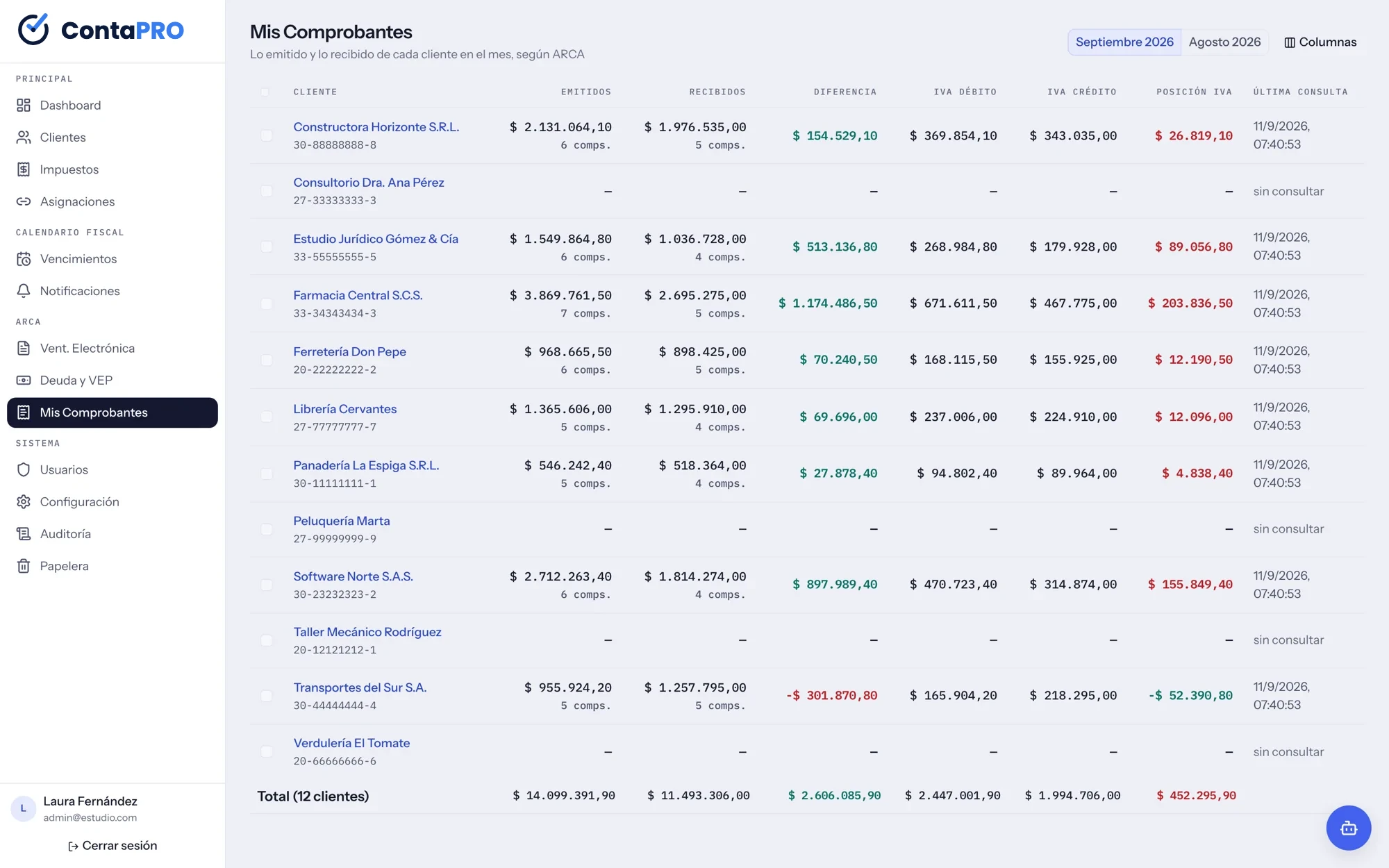The height and width of the screenshot is (868, 1389).
Task: Open client Librería Cervantes
Action: point(344,409)
